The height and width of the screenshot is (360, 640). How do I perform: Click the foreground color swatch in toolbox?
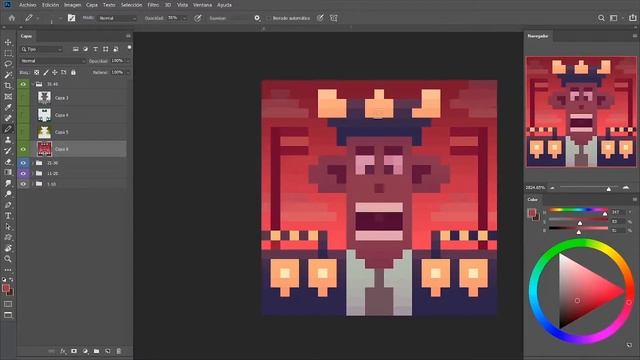pos(6,289)
